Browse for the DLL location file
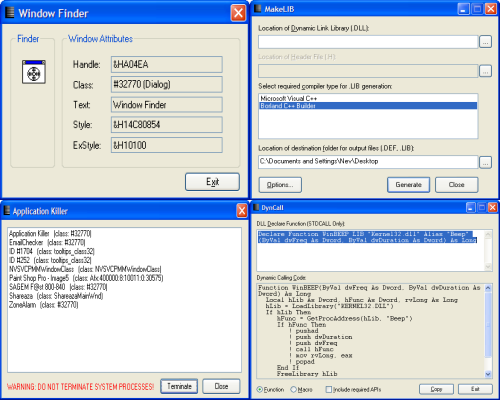This screenshot has height=400, width=500. click(485, 42)
